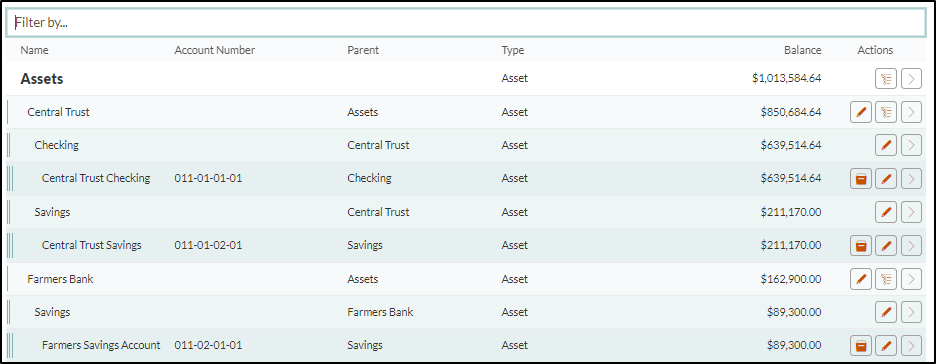936x364 pixels.
Task: Click the hierarchy icon in the Assets row
Action: click(886, 79)
